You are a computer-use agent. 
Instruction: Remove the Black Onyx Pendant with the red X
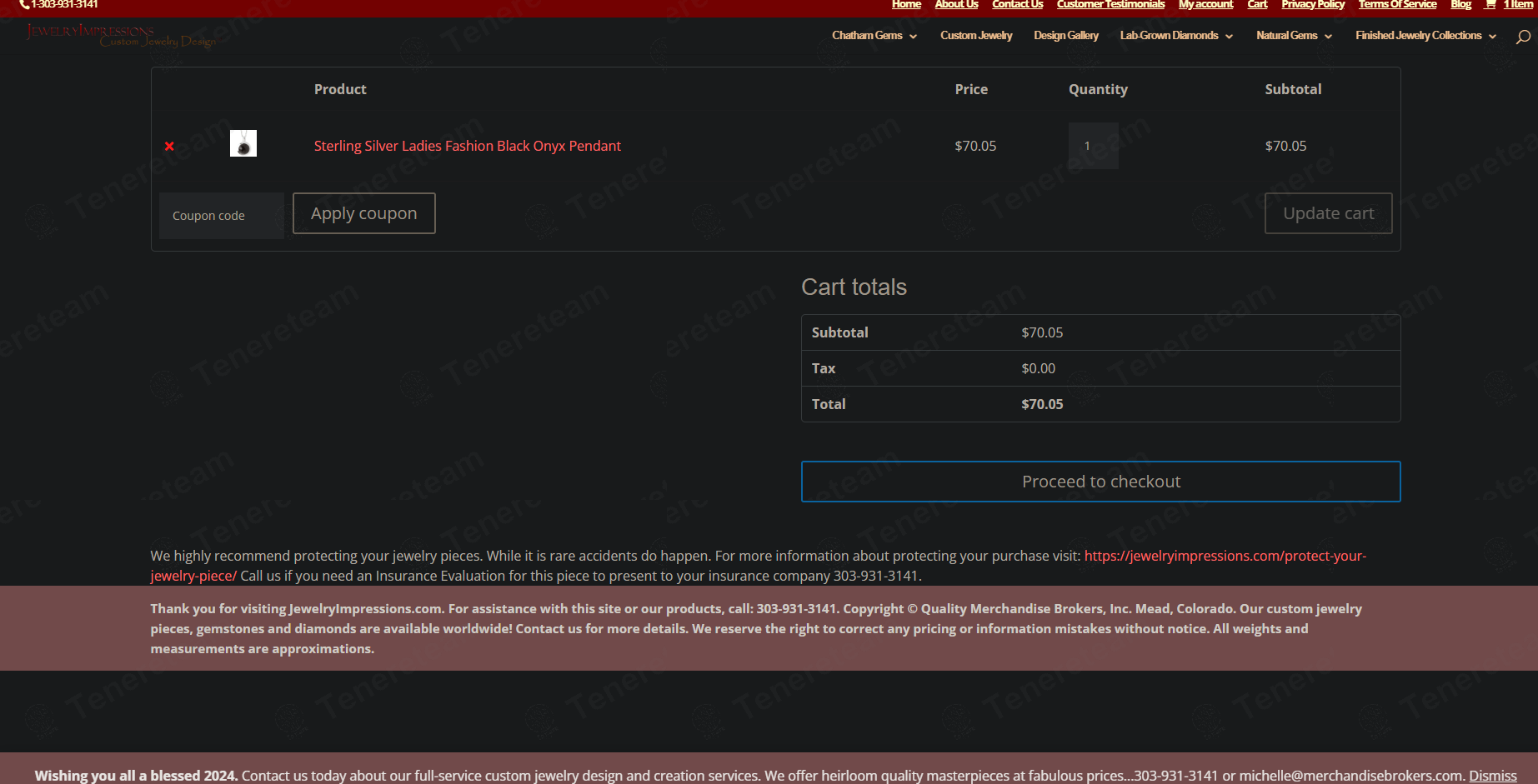(x=169, y=146)
